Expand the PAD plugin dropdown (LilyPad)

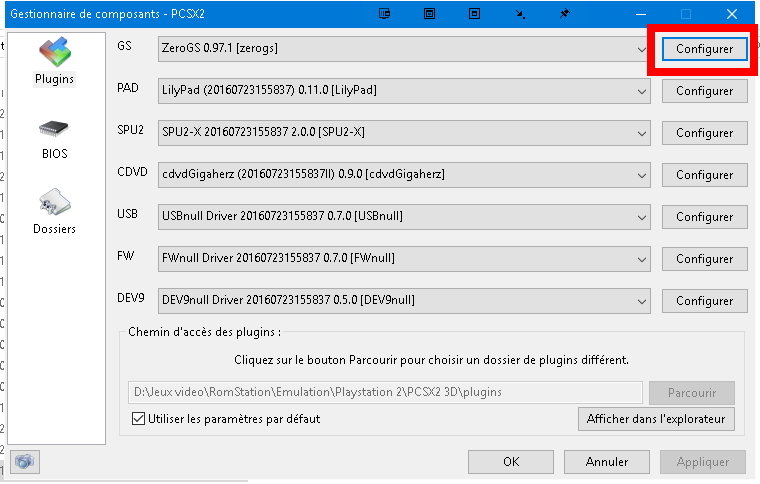point(404,91)
